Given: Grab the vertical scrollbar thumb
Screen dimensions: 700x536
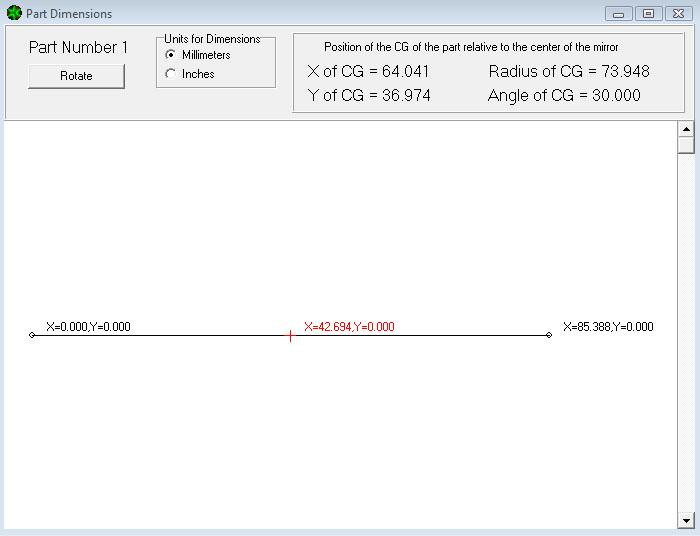Looking at the screenshot, I should pyautogui.click(x=686, y=145).
